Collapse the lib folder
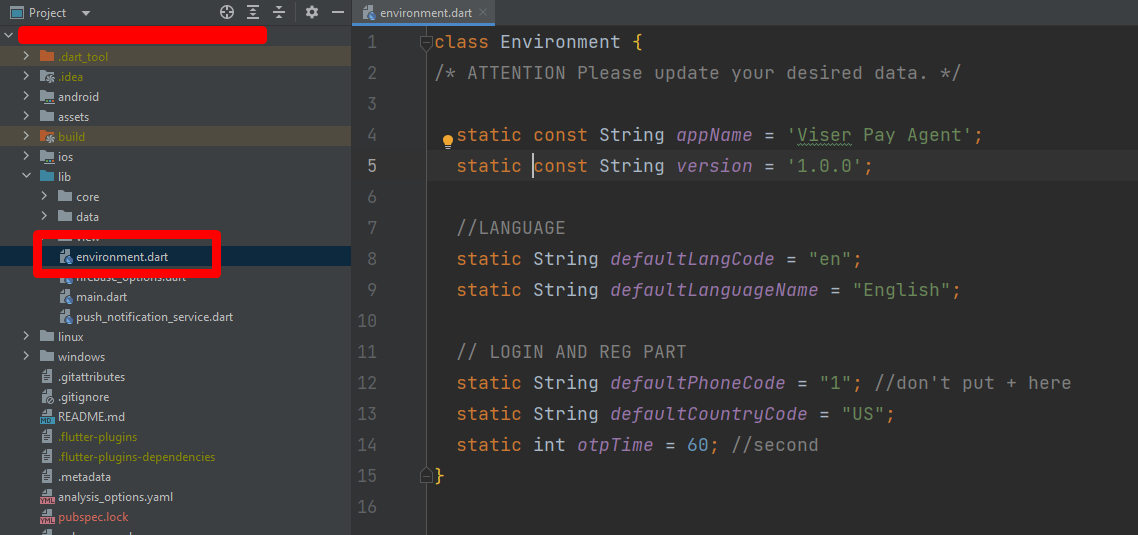 click(x=26, y=177)
